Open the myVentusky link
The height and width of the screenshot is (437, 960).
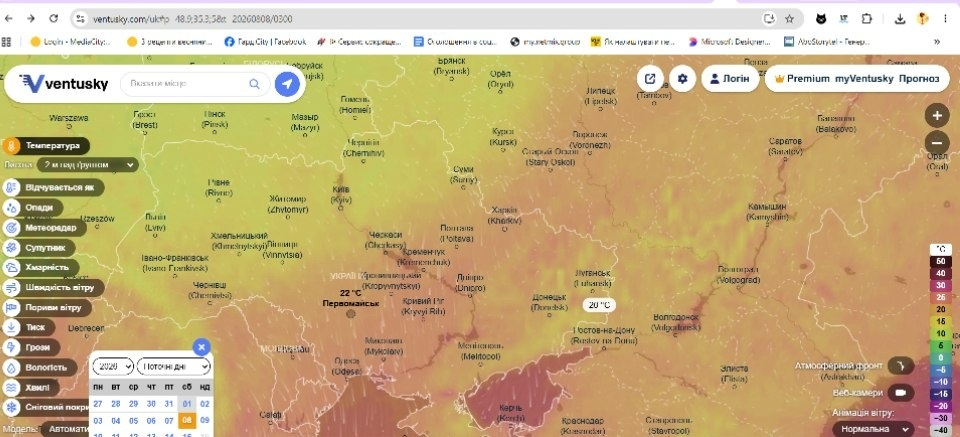coord(864,79)
